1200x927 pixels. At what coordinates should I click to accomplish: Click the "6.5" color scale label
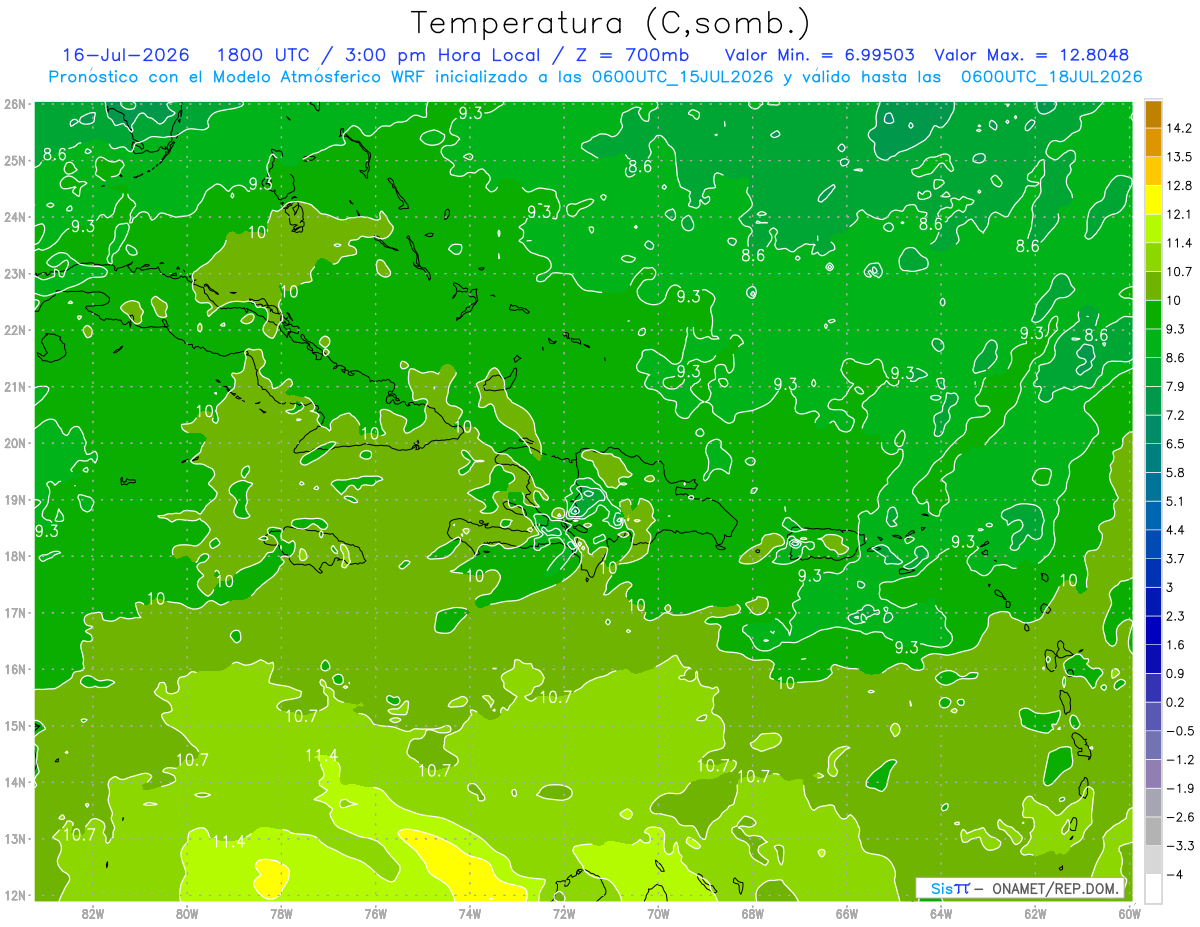(x=1176, y=444)
